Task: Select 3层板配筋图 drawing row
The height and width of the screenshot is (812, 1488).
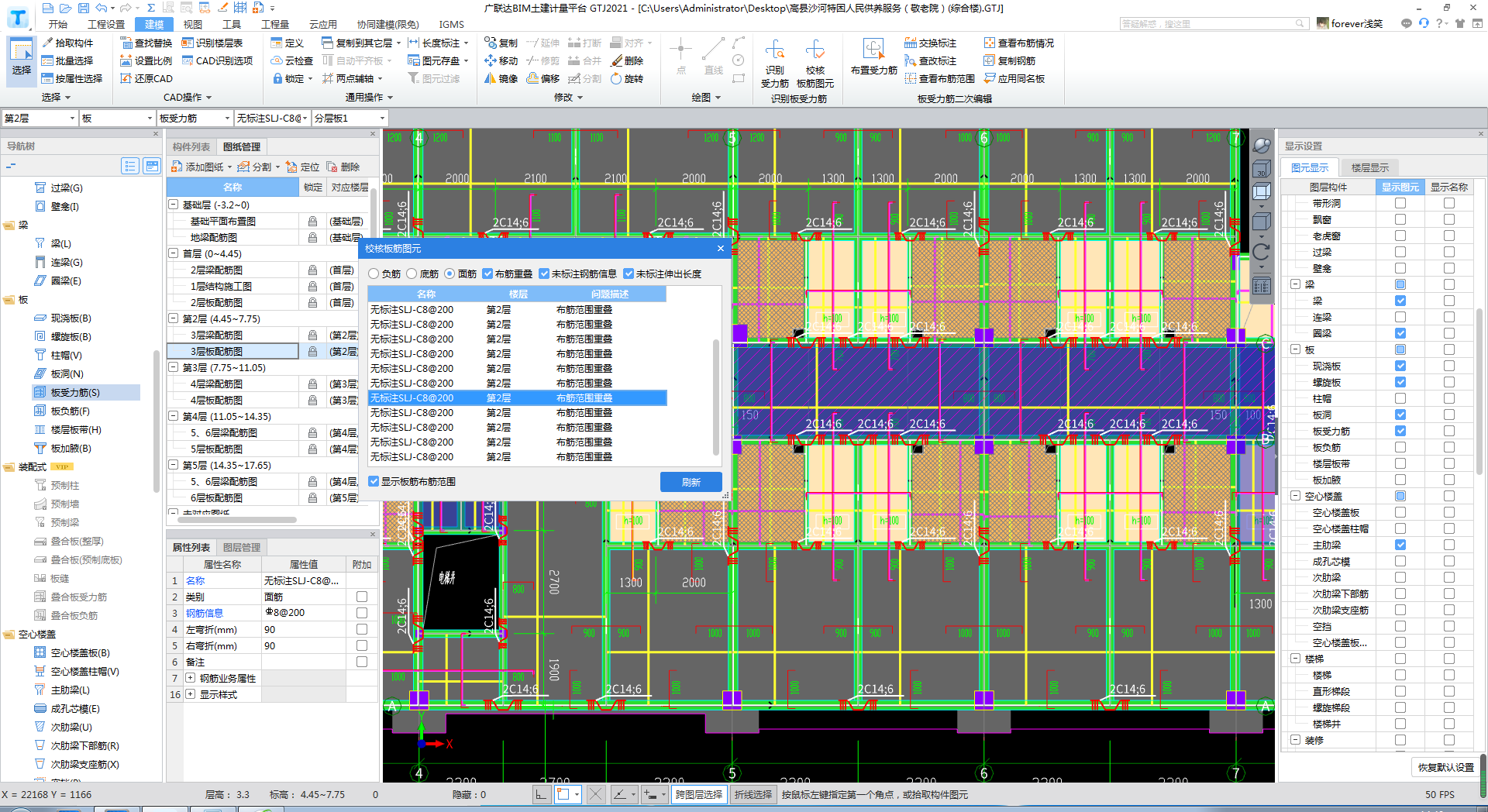Action: (232, 351)
